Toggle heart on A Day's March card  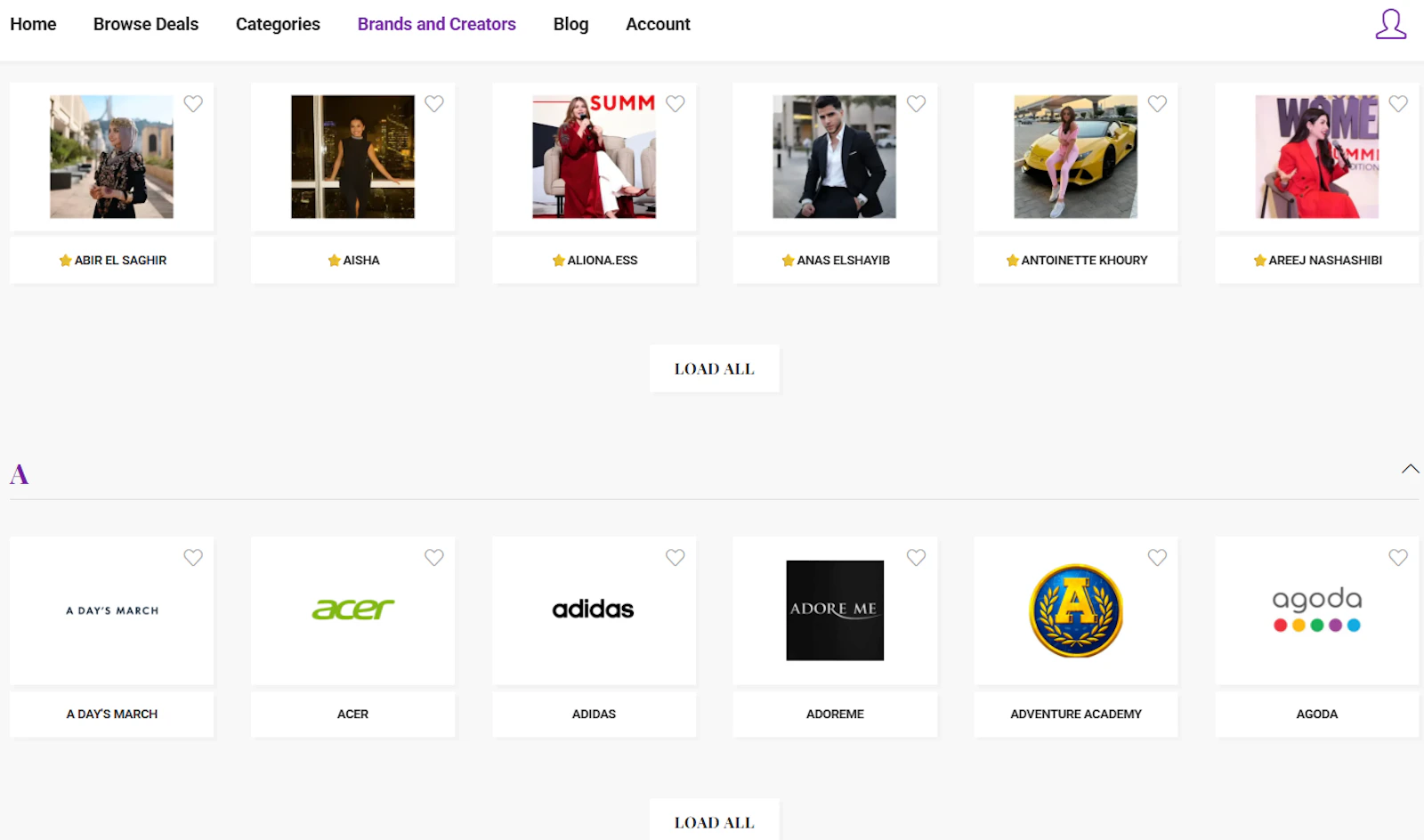(193, 558)
